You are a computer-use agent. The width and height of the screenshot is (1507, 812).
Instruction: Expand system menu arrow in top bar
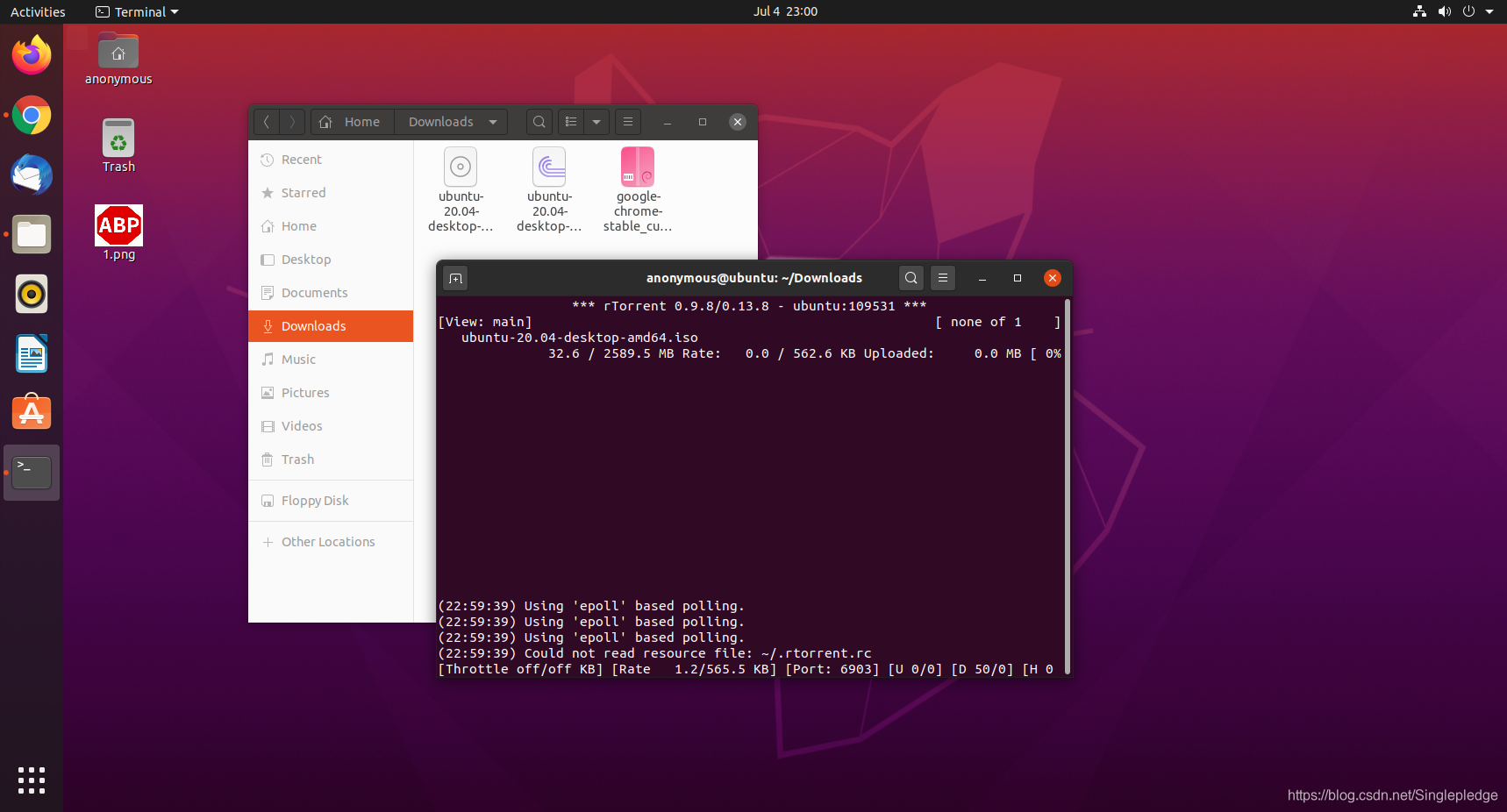point(1489,11)
